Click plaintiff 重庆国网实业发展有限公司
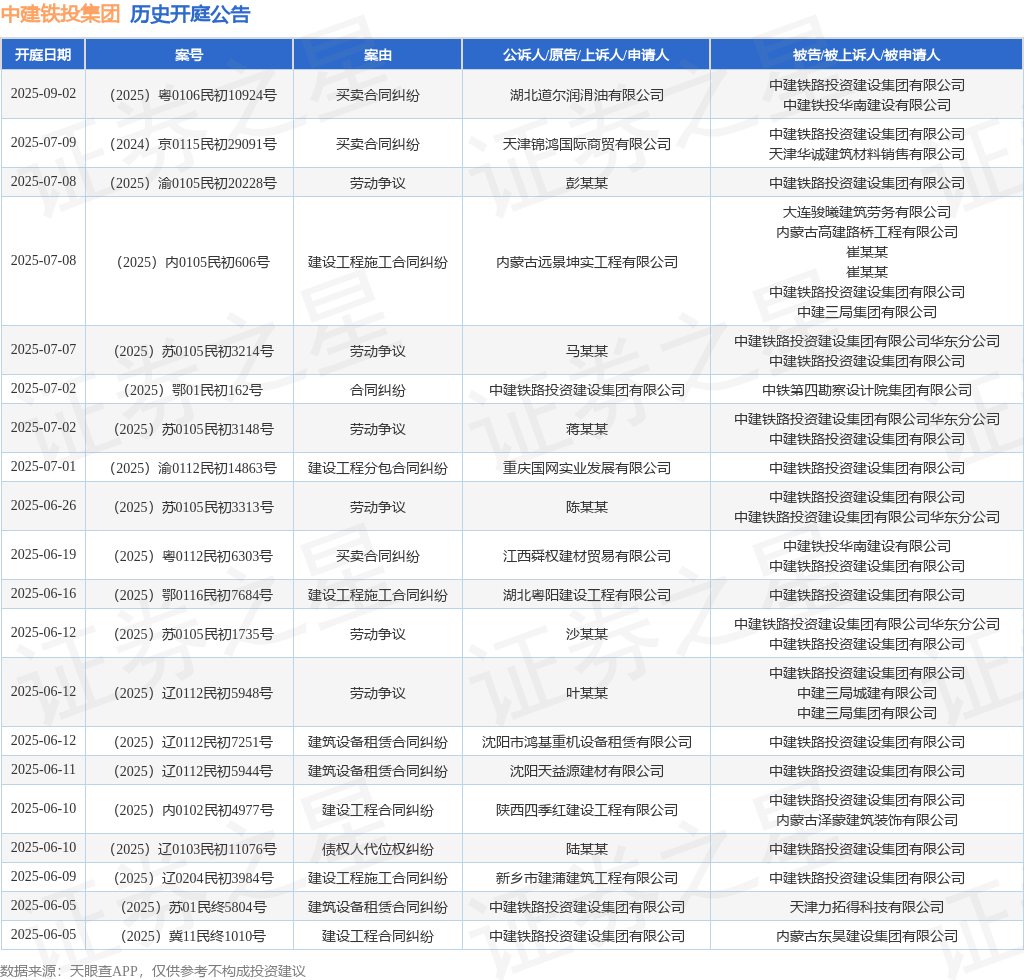 [586, 468]
